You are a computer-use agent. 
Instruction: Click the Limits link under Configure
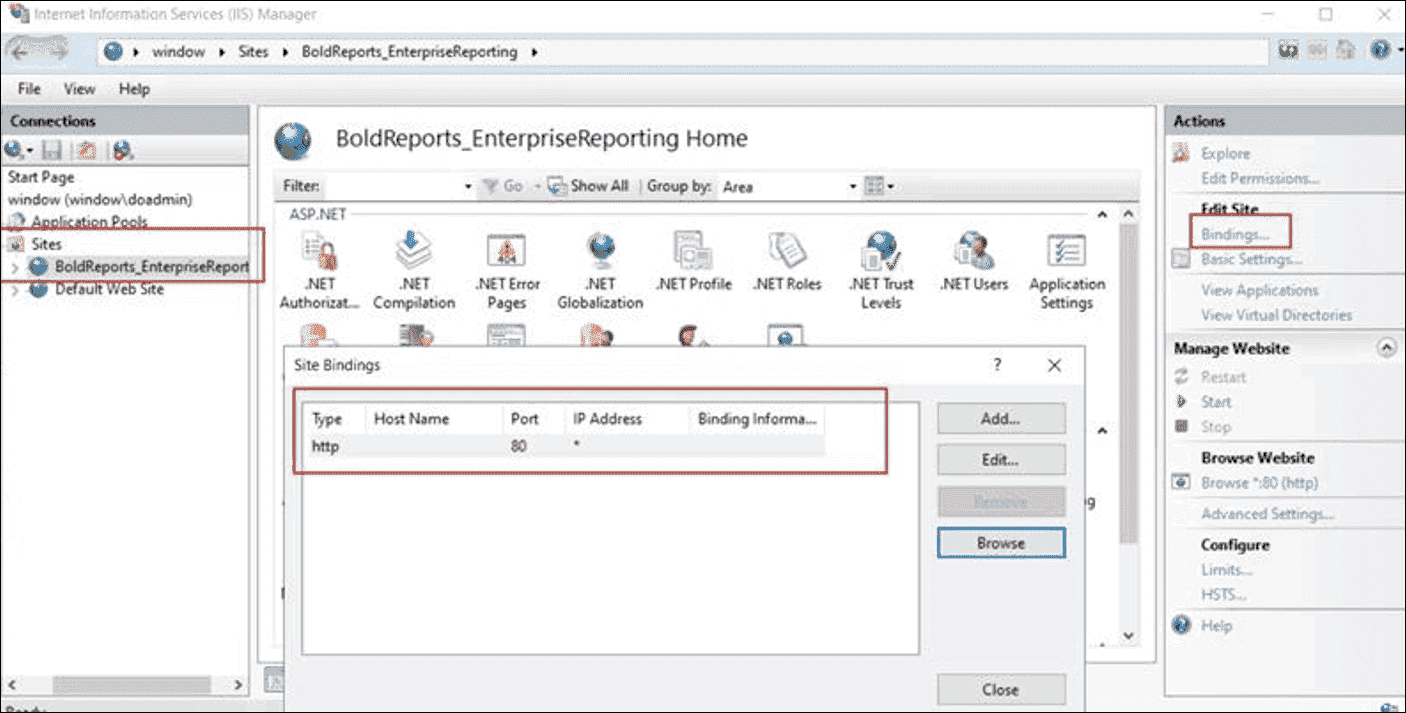1227,570
